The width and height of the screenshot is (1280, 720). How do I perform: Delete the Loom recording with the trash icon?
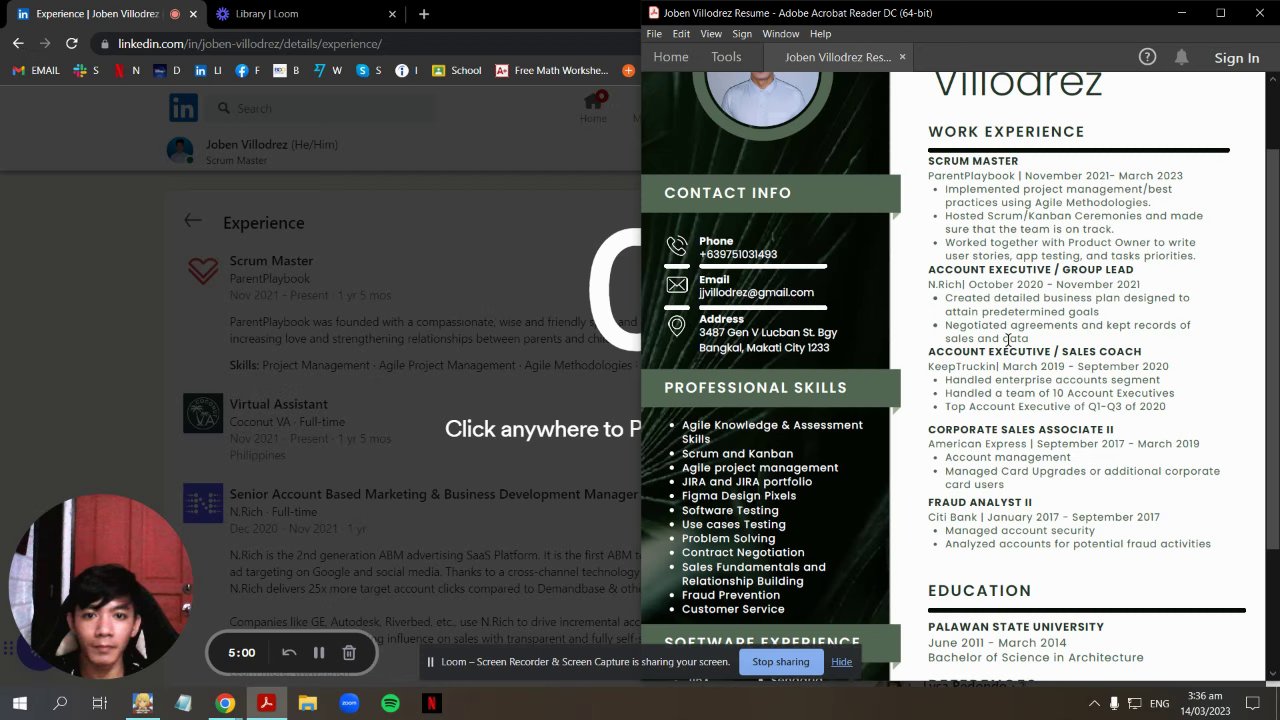click(349, 653)
